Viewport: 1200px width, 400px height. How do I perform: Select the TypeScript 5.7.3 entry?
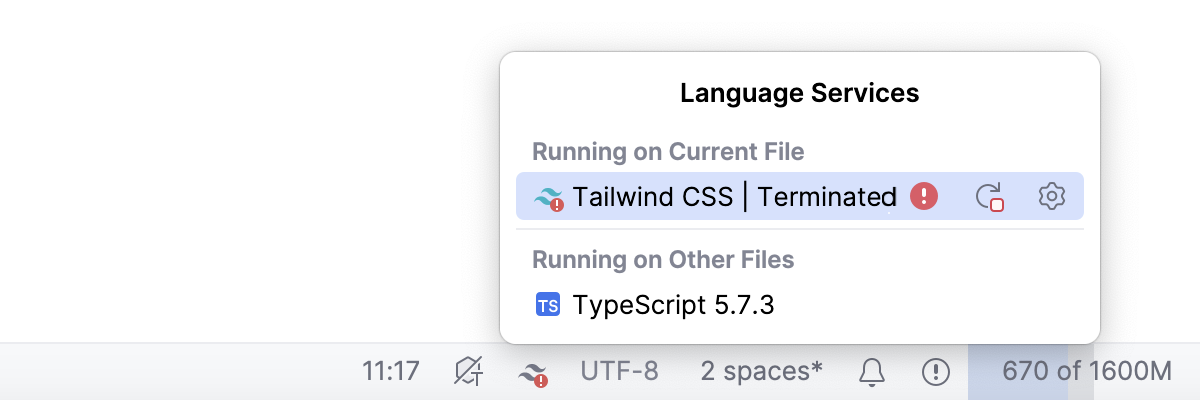(673, 305)
